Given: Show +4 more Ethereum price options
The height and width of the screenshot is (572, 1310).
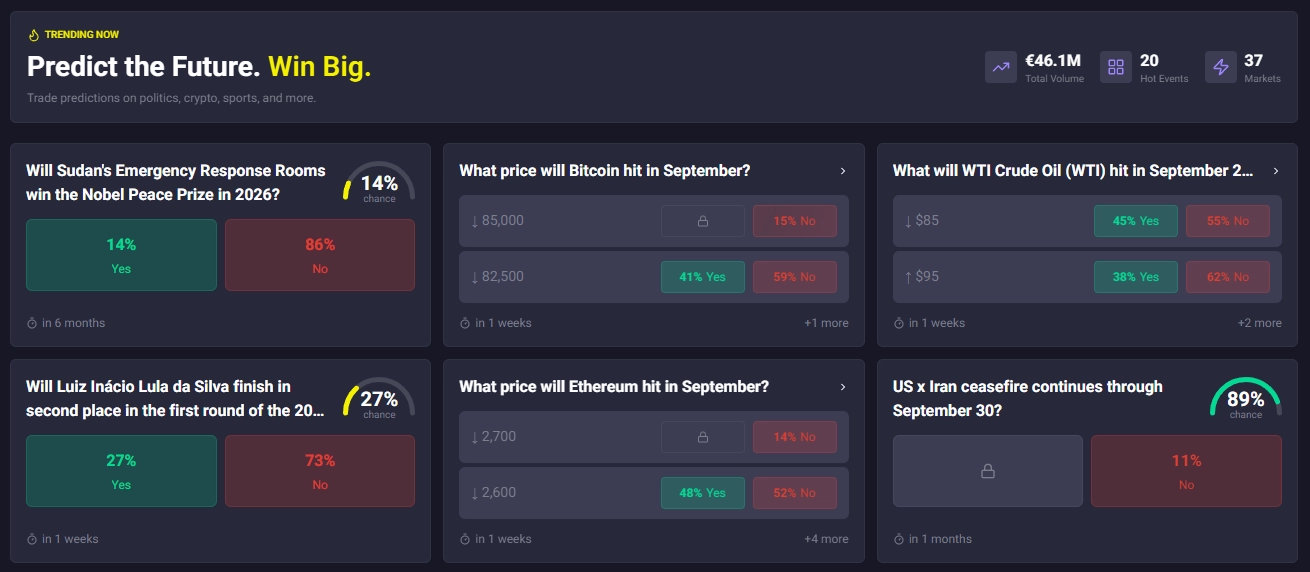Looking at the screenshot, I should tap(826, 539).
